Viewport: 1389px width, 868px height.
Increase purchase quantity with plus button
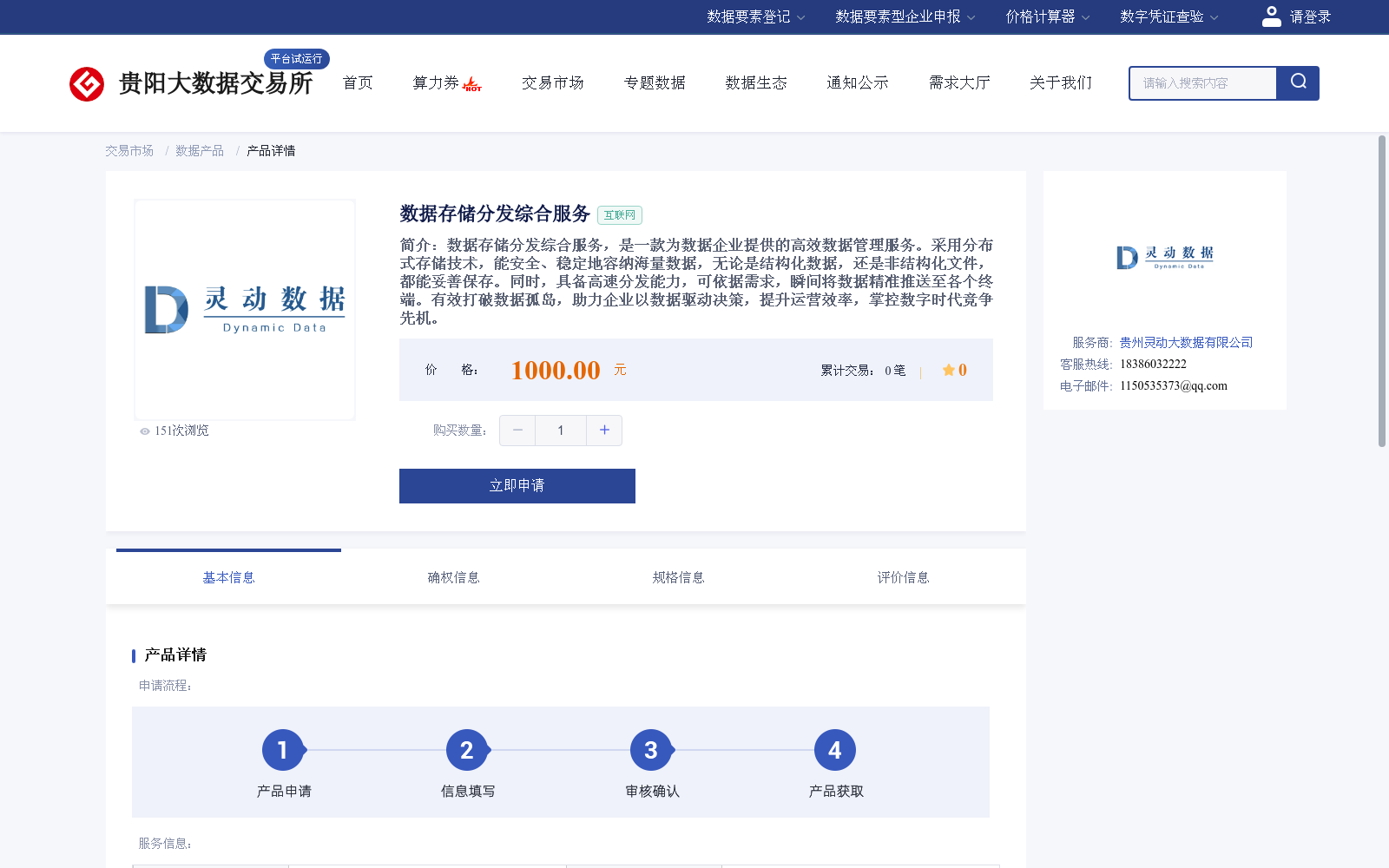[x=604, y=431]
